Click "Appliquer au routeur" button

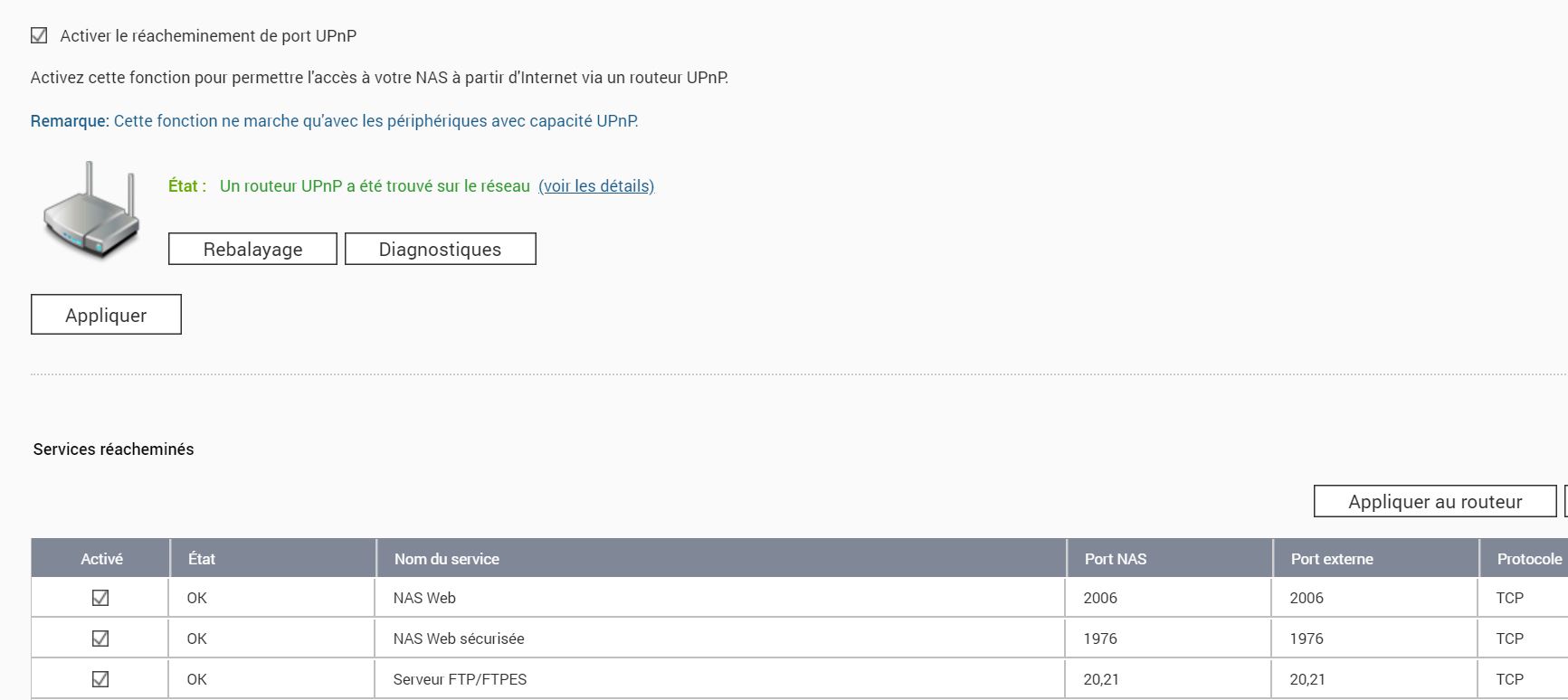click(x=1433, y=500)
